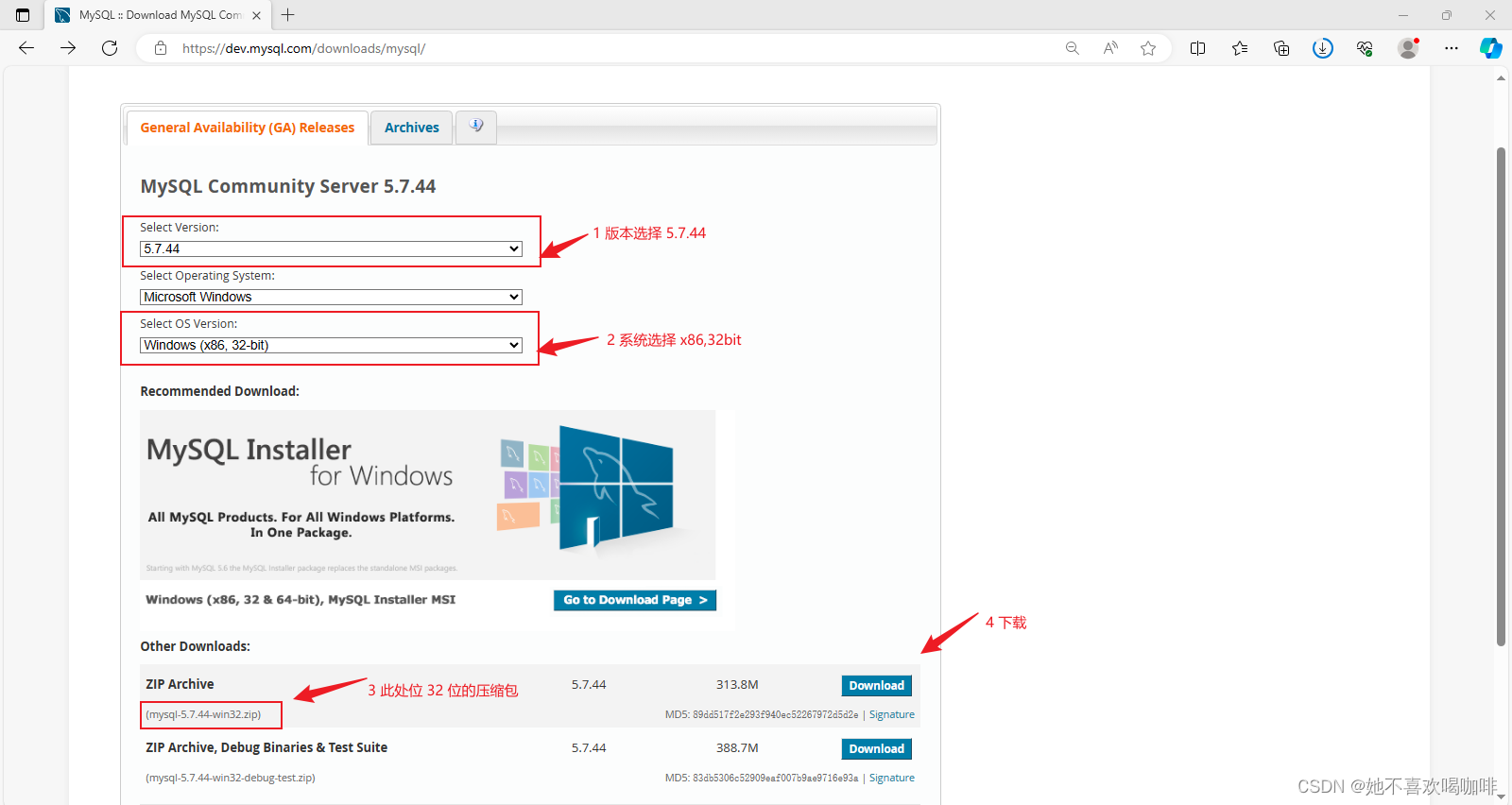Viewport: 1512px width, 805px height.
Task: Switch to General Availability (GA) Releases tab
Action: click(x=248, y=128)
